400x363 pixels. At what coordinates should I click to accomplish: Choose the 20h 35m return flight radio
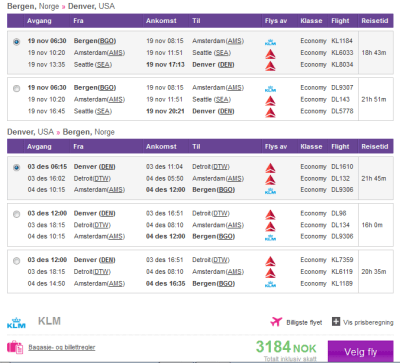[x=16, y=261]
